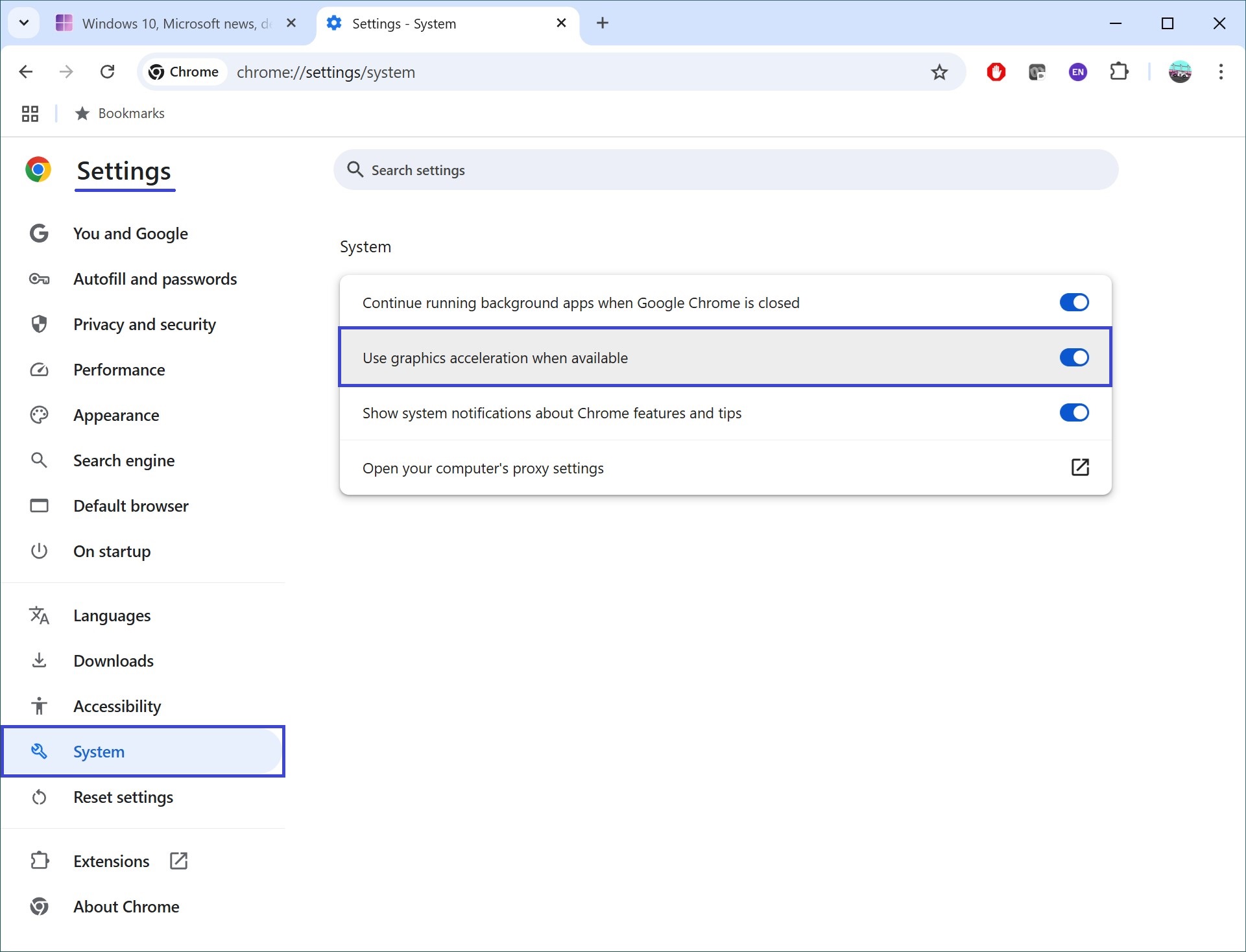The height and width of the screenshot is (952, 1246).
Task: Open the red ad blocker extension icon
Action: point(996,72)
